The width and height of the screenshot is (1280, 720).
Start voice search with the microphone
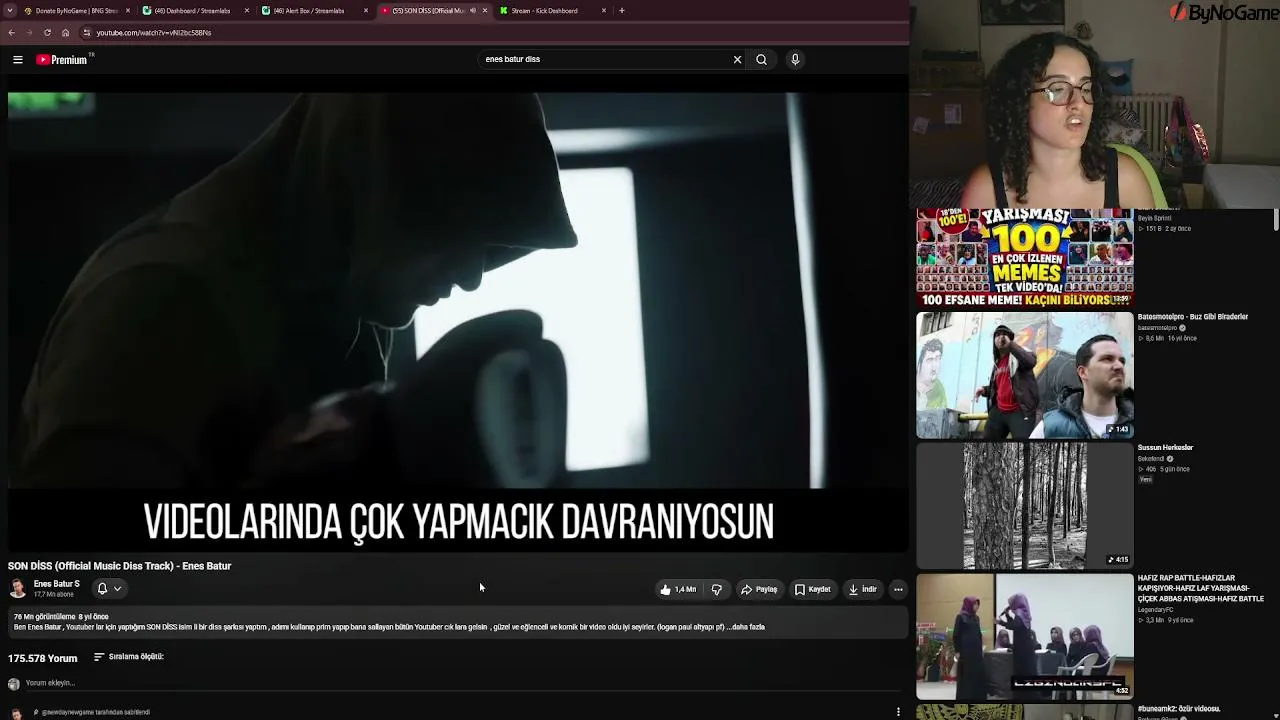(x=795, y=60)
